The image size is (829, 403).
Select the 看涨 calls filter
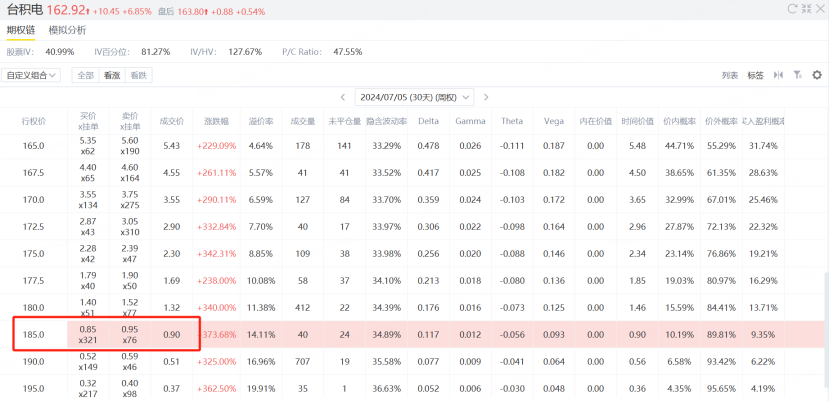(112, 75)
